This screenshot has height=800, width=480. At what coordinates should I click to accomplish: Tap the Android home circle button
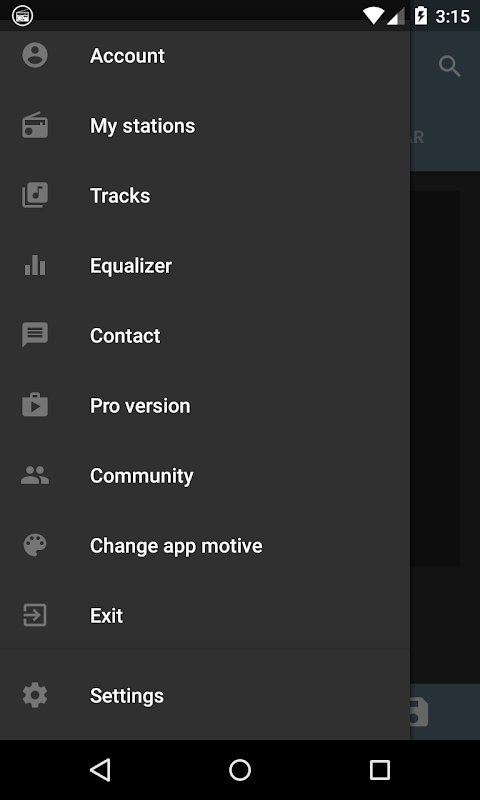(240, 769)
